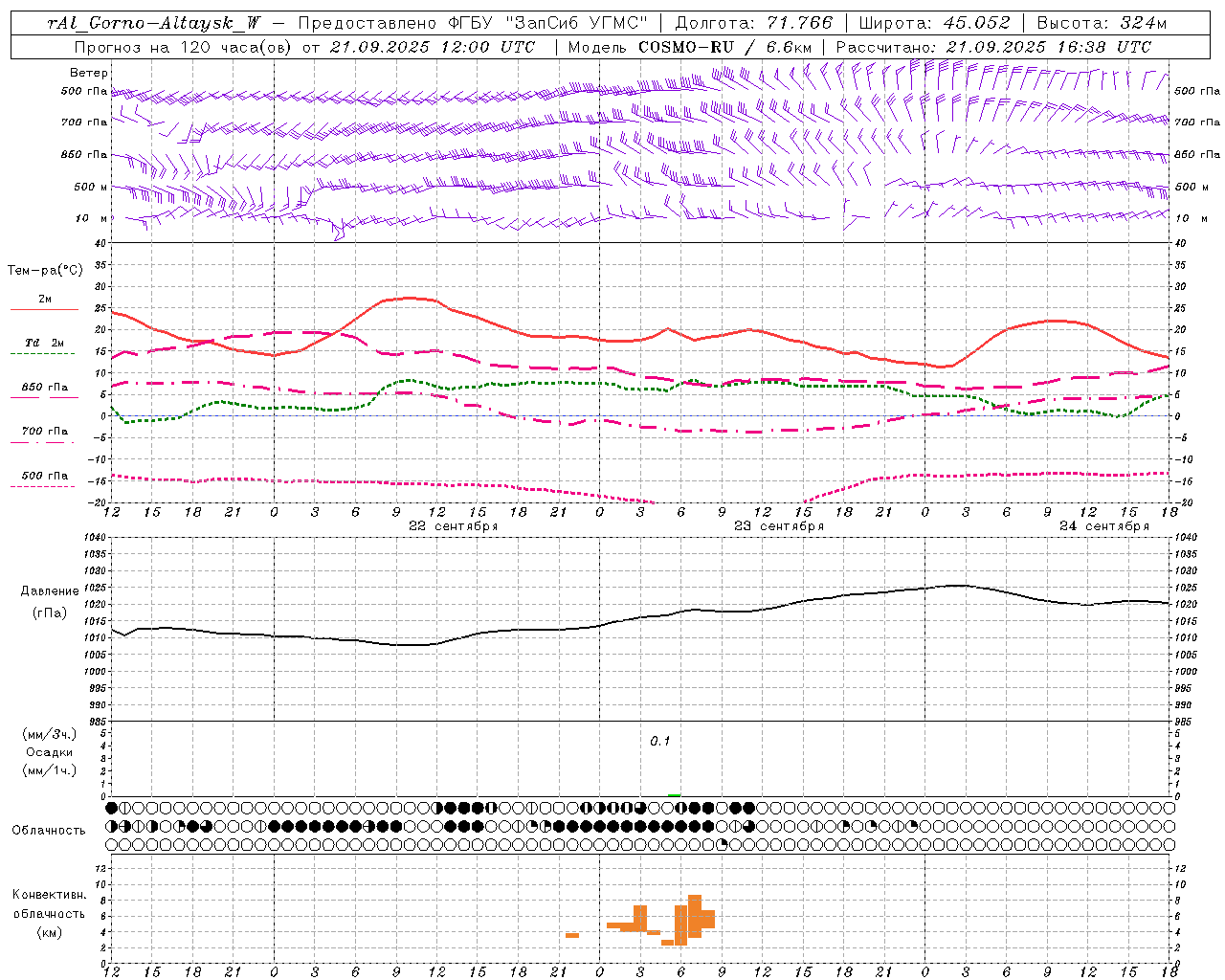Image resolution: width=1225 pixels, height=980 pixels.
Task: Click the (км) convective height unit label
Action: pyautogui.click(x=50, y=932)
